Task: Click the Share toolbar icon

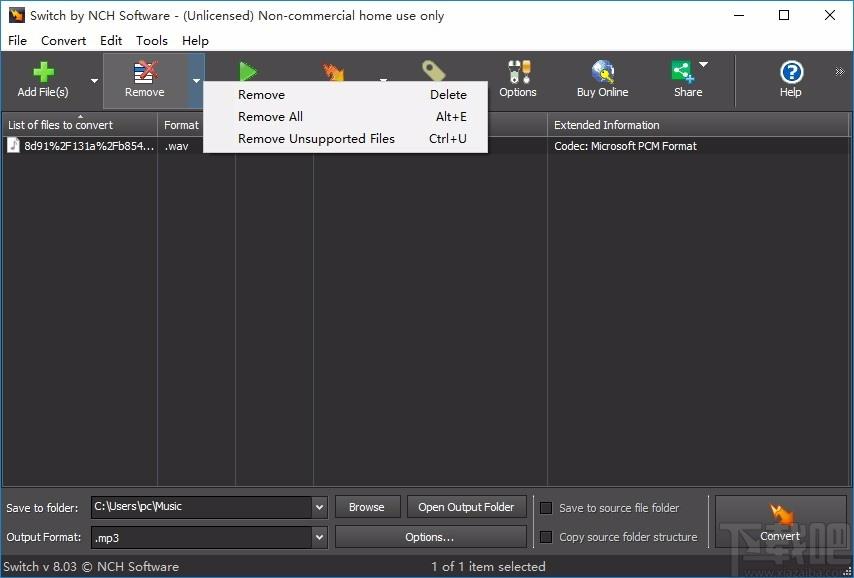Action: click(x=682, y=72)
